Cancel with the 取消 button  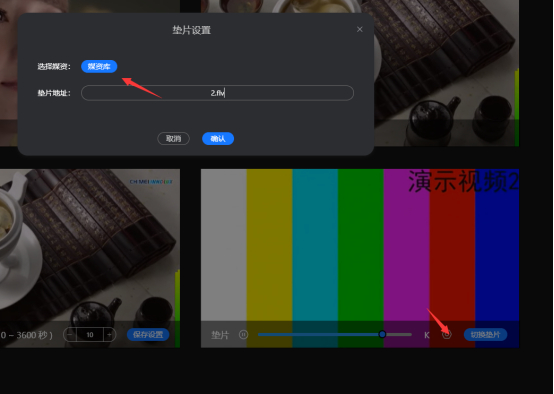[173, 139]
